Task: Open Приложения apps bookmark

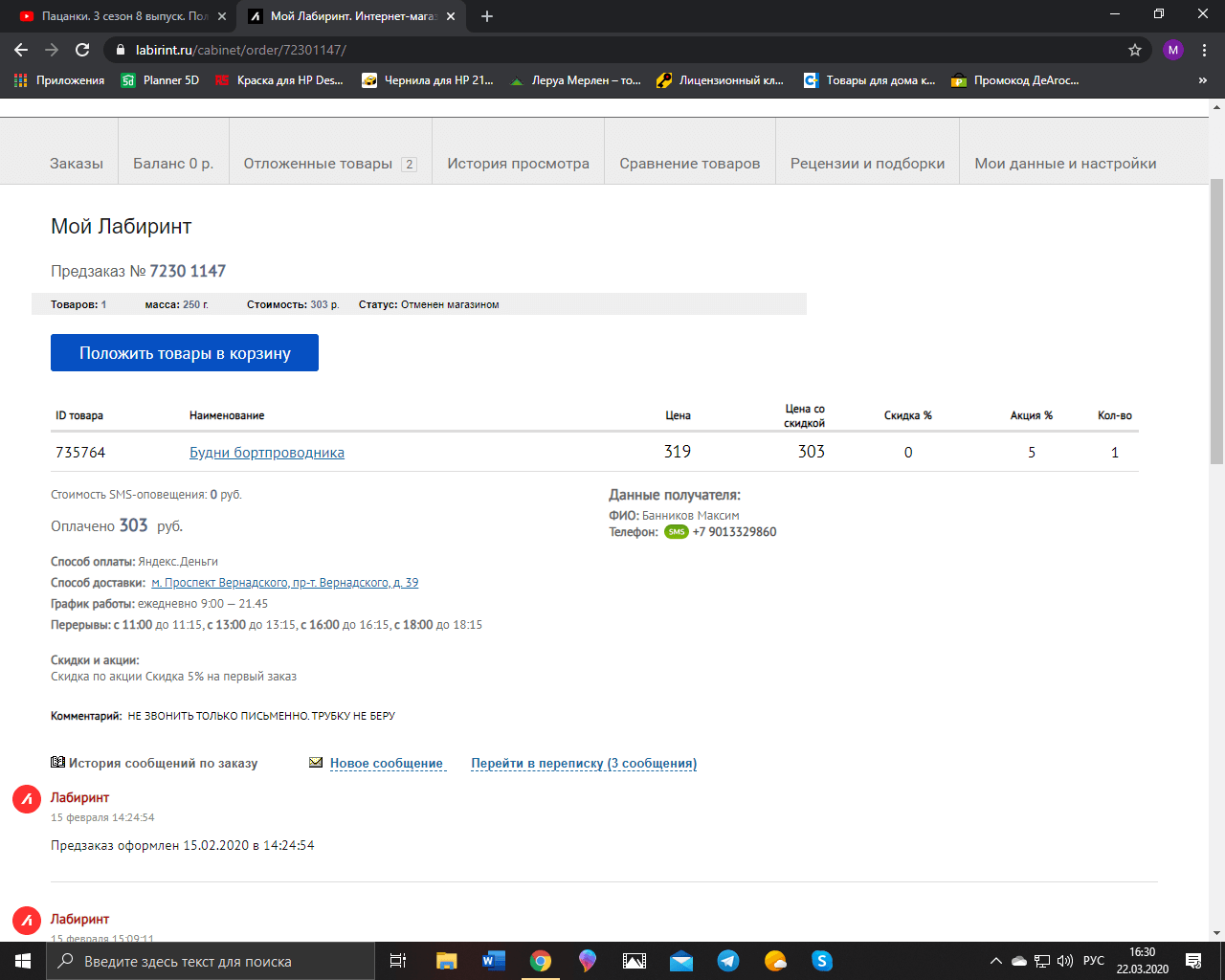Action: click(59, 80)
